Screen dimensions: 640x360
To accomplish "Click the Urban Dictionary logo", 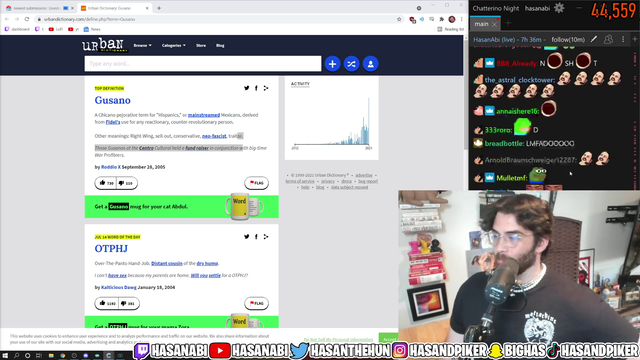I will 105,45.
